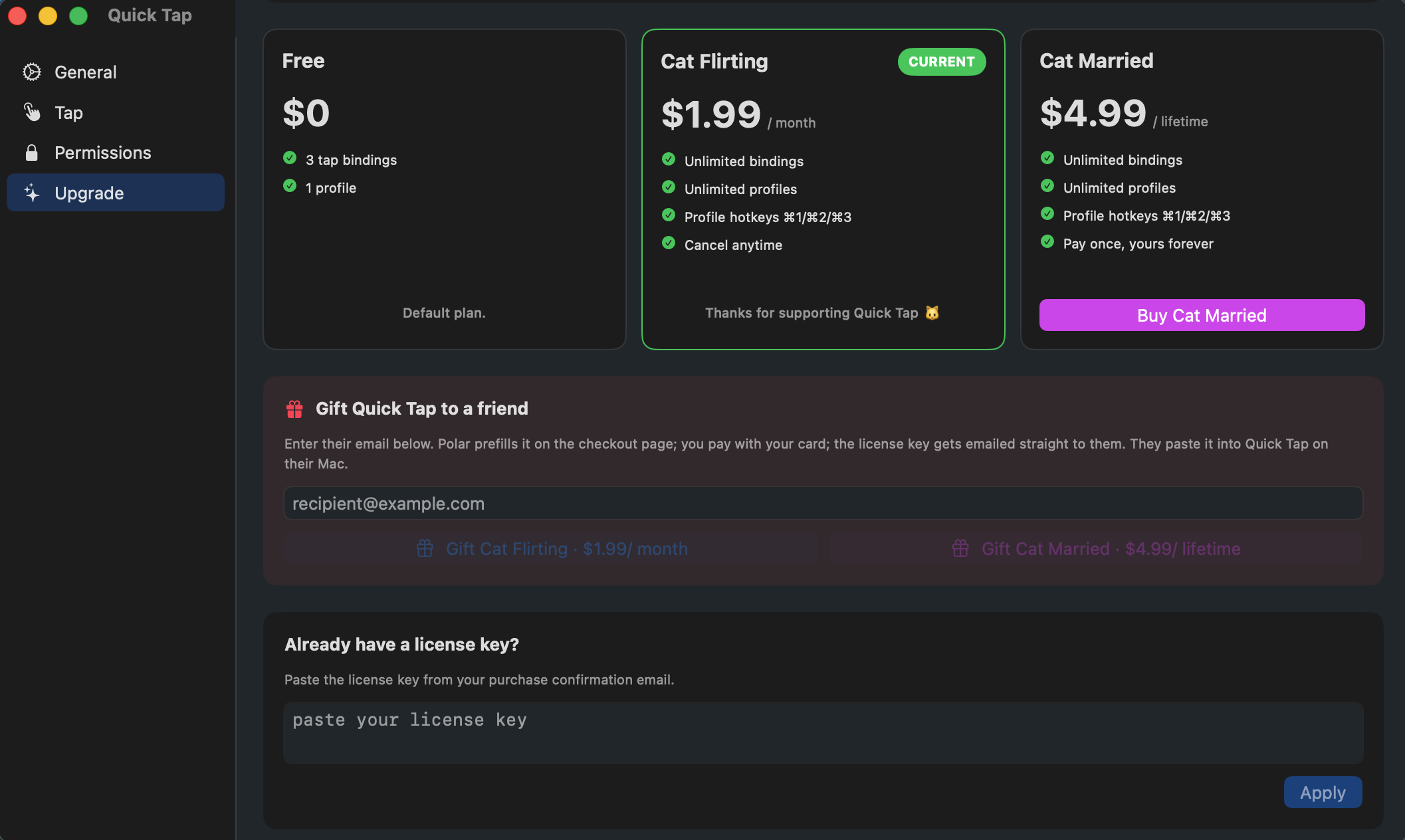Click the 'Cat Married' plan title
This screenshot has height=840, width=1405.
point(1097,60)
